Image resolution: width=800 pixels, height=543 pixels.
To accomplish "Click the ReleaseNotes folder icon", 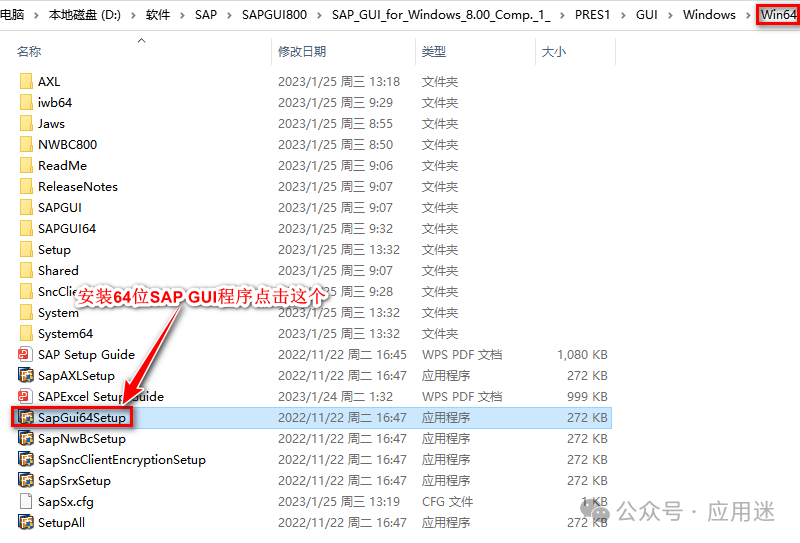I will point(26,187).
